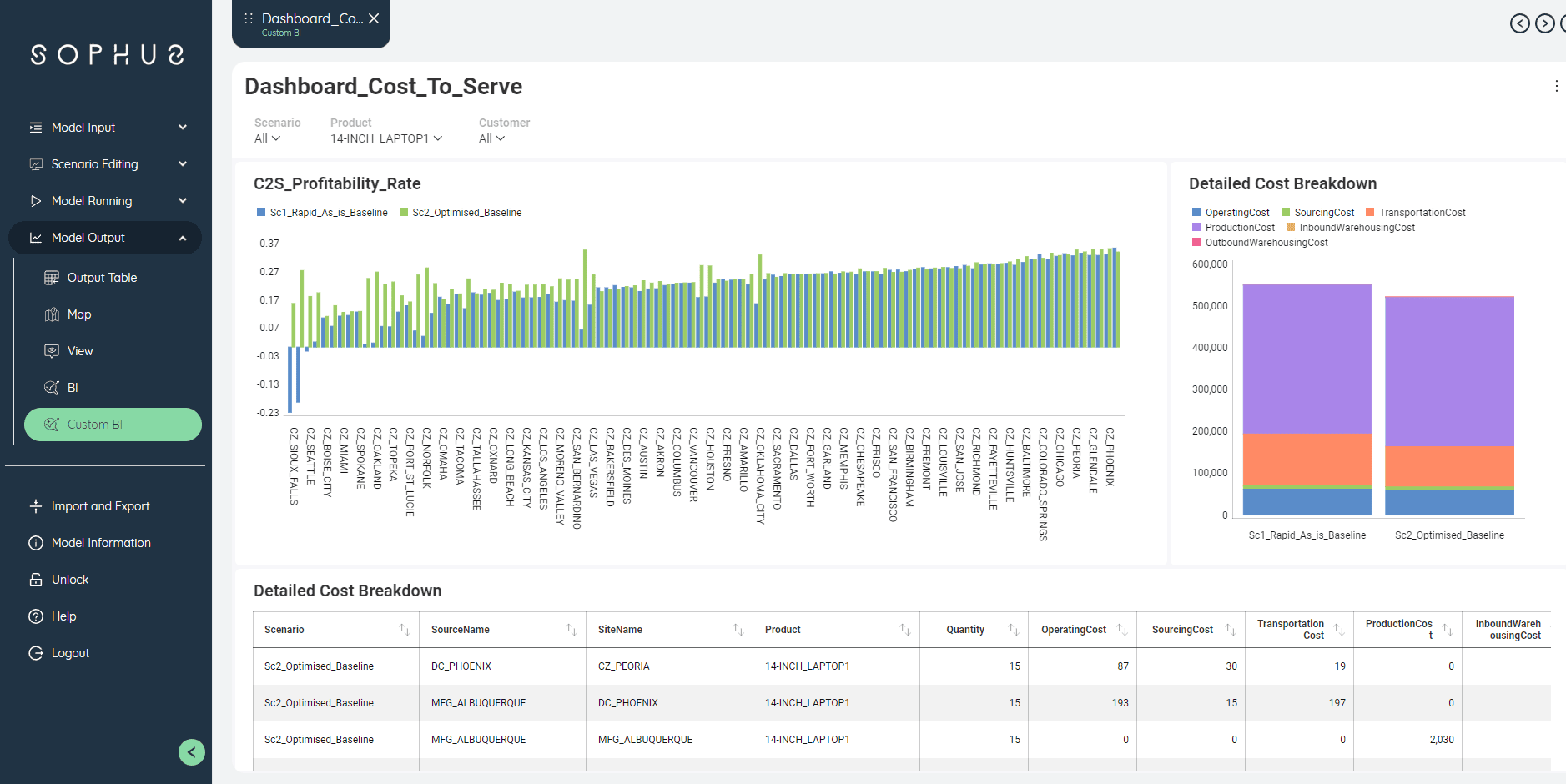Collapse sidebar with green arrow button
Image resolution: width=1566 pixels, height=784 pixels.
(x=192, y=752)
